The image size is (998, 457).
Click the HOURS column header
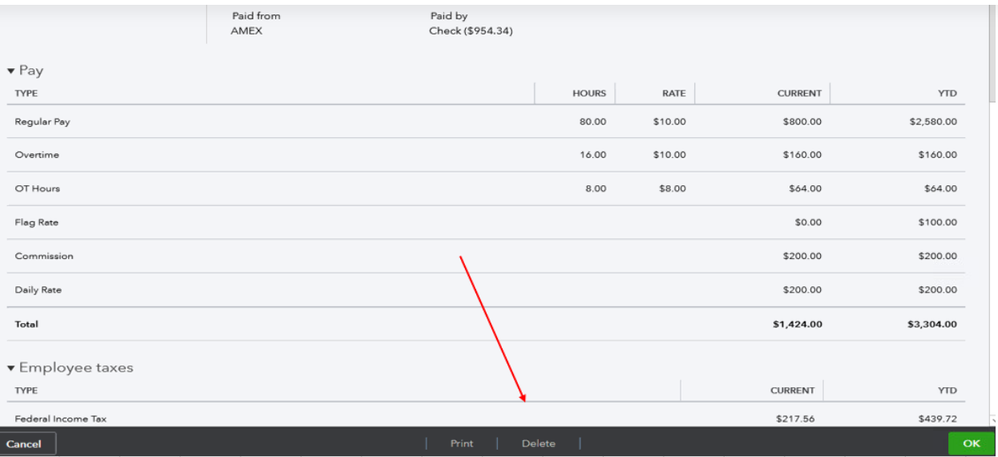(x=589, y=93)
